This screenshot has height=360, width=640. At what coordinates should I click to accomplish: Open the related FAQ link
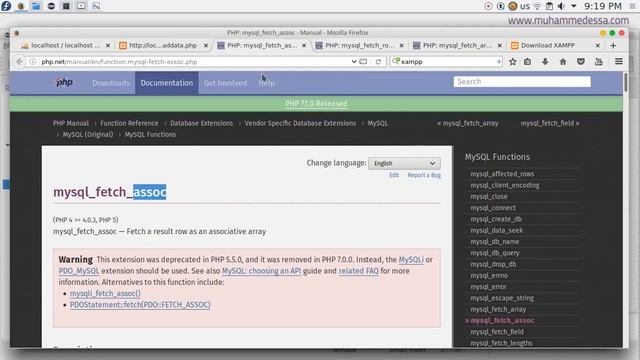point(358,271)
